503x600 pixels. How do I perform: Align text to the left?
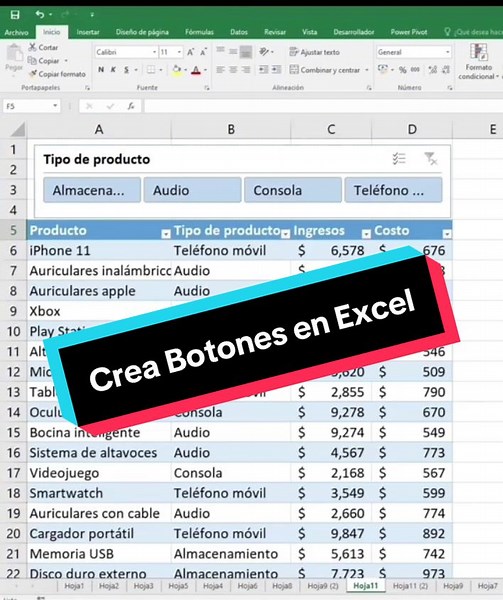coord(220,70)
